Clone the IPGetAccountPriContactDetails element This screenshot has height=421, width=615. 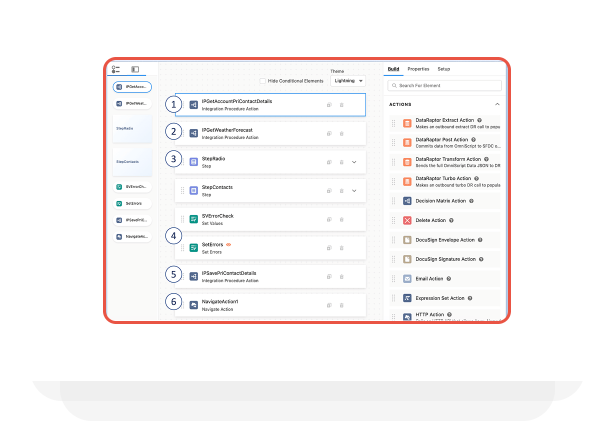click(x=329, y=105)
